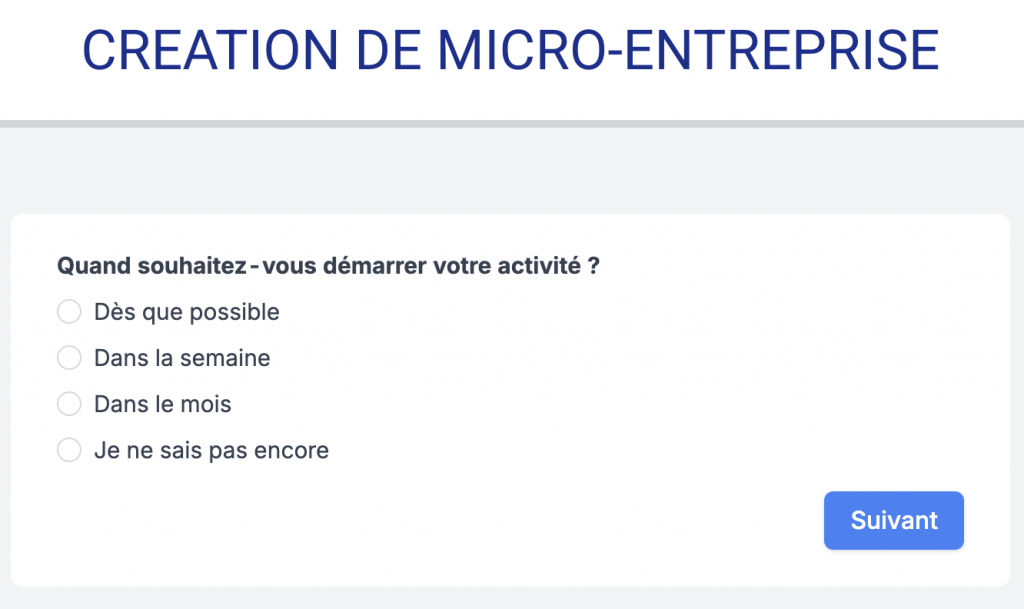Click the "Dans la semaine" option label
The width and height of the screenshot is (1024, 609).
tap(182, 358)
